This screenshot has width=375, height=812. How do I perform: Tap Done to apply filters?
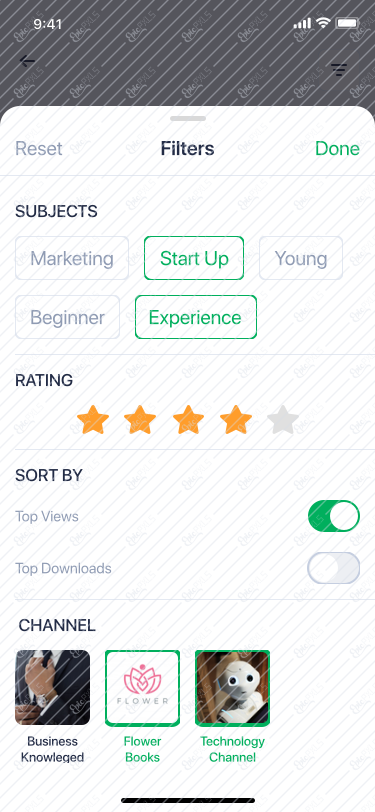point(337,149)
